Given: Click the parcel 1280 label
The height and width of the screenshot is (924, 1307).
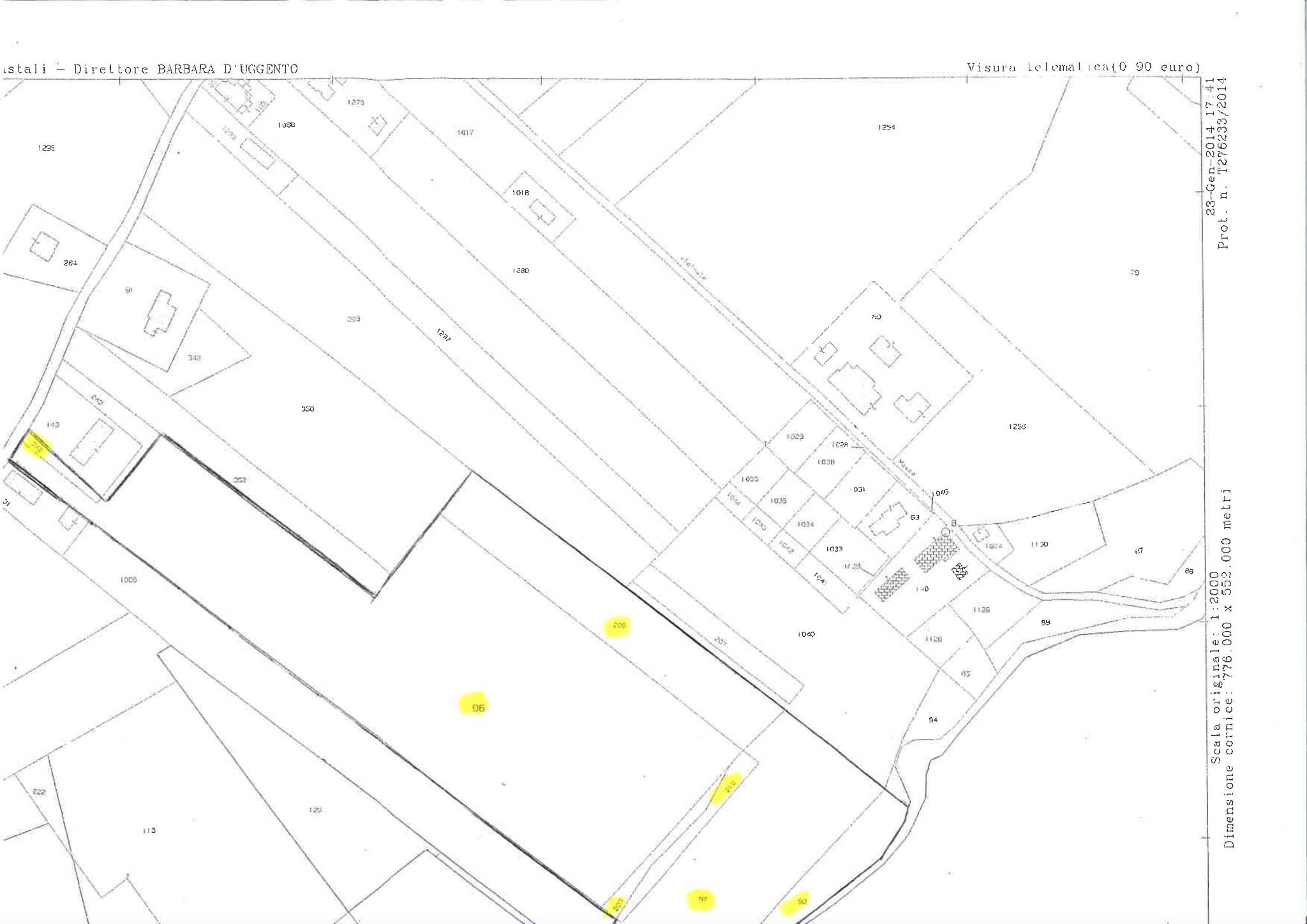Looking at the screenshot, I should [x=520, y=271].
